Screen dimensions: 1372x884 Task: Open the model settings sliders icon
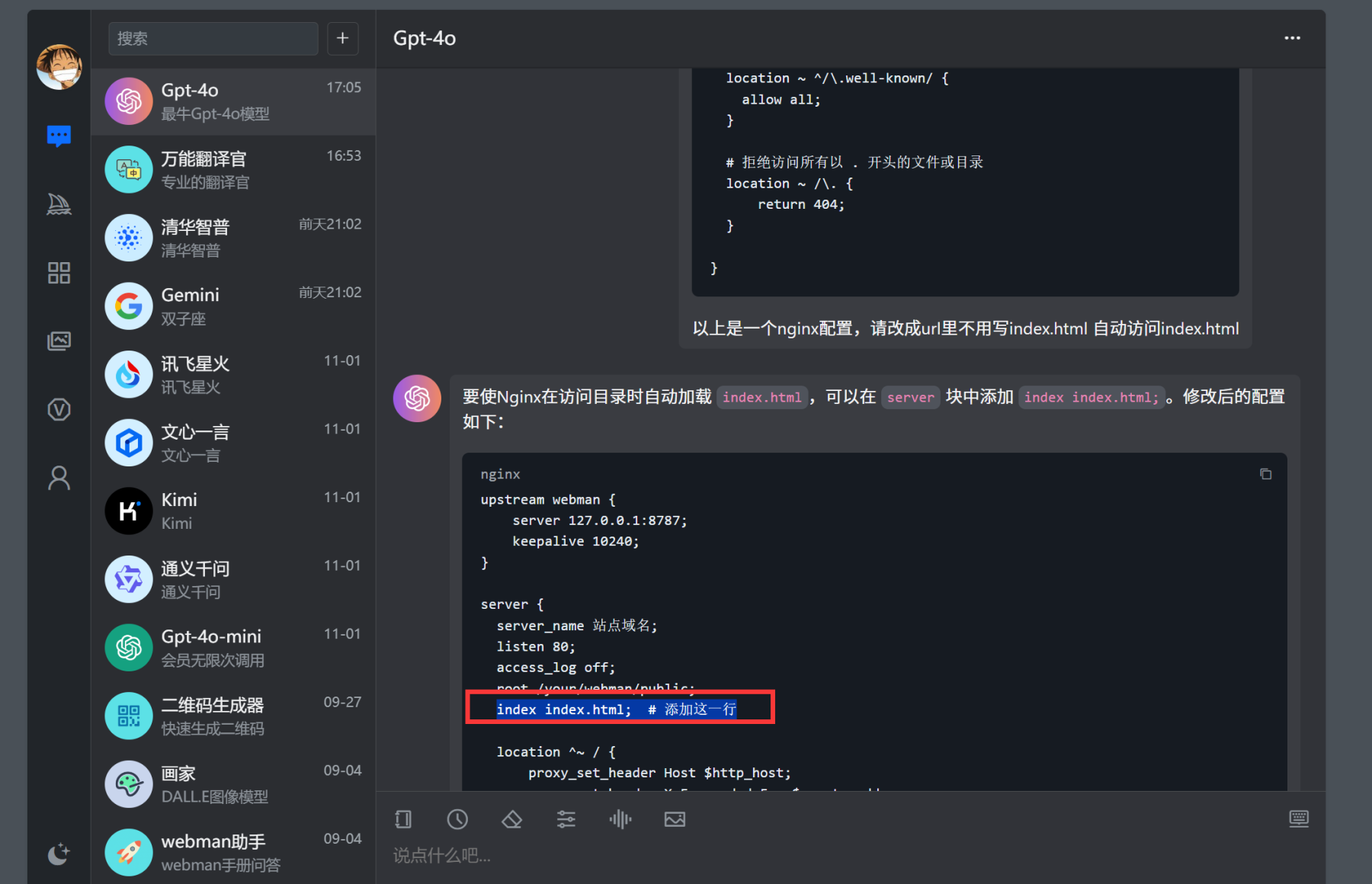[566, 819]
